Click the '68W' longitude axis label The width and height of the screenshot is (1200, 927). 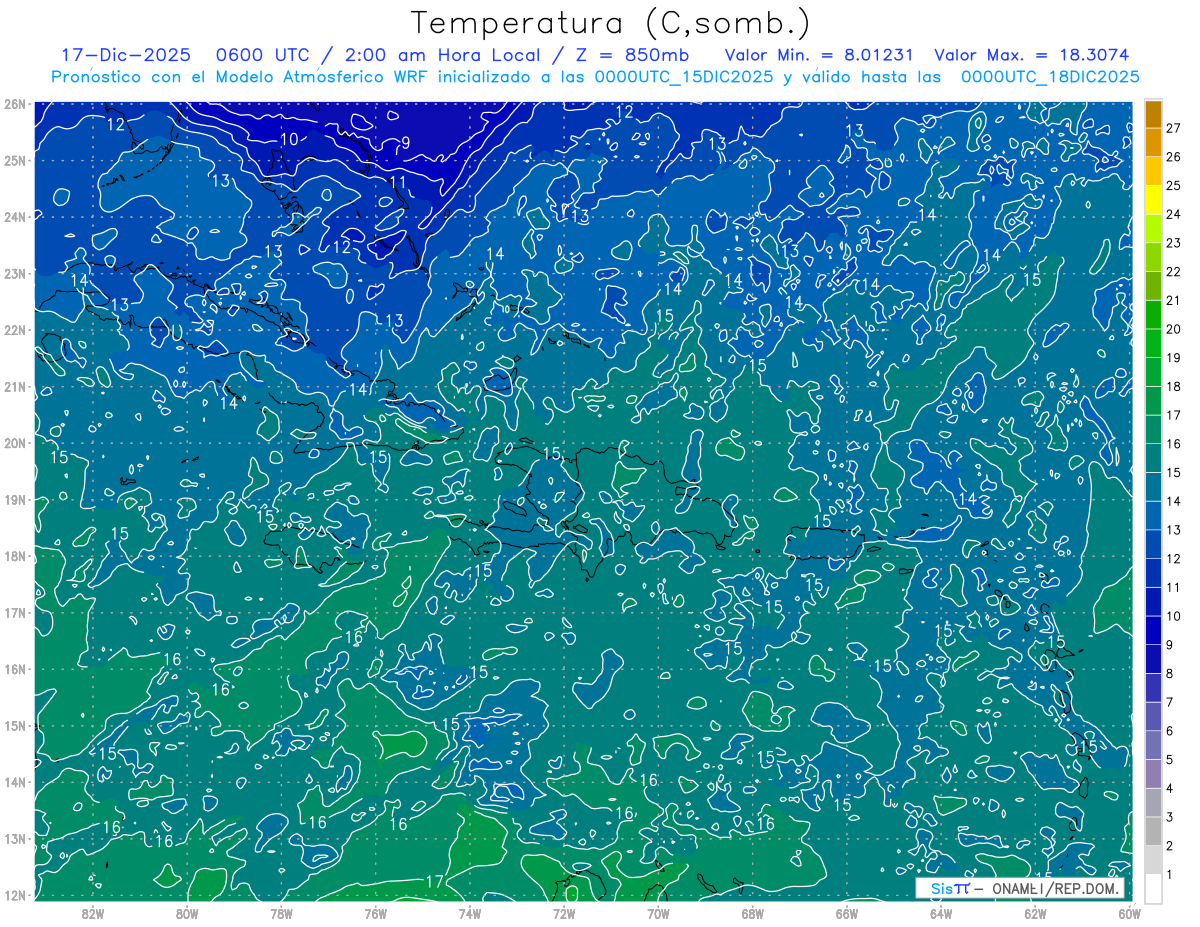pyautogui.click(x=753, y=912)
